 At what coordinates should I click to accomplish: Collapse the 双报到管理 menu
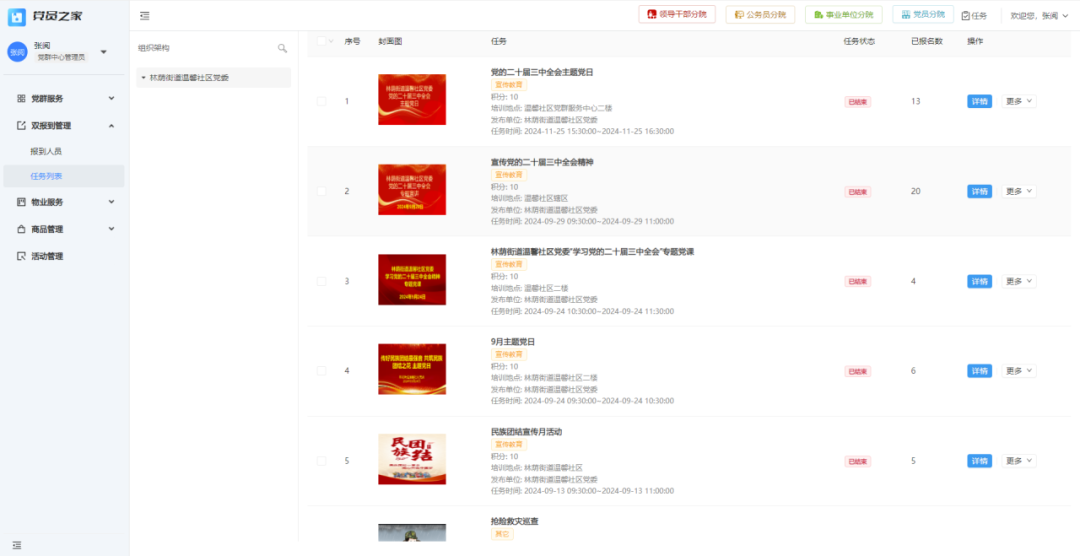112,125
